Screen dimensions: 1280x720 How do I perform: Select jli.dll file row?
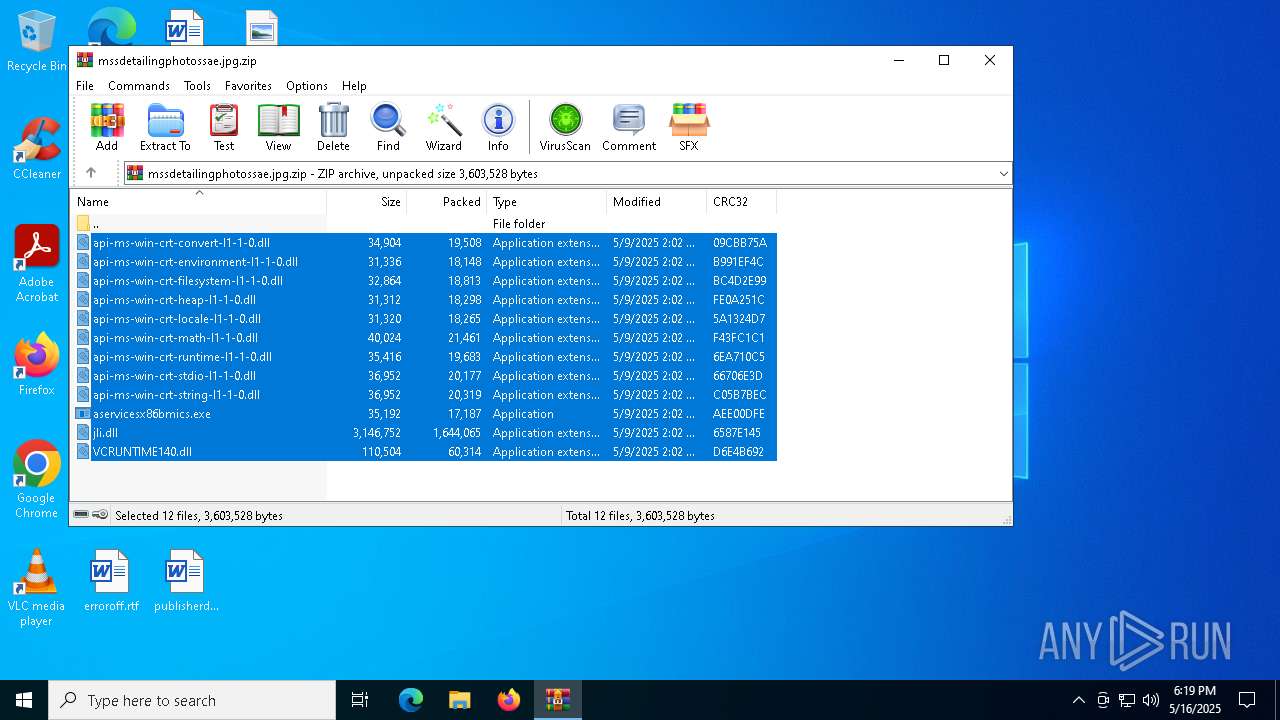424,433
